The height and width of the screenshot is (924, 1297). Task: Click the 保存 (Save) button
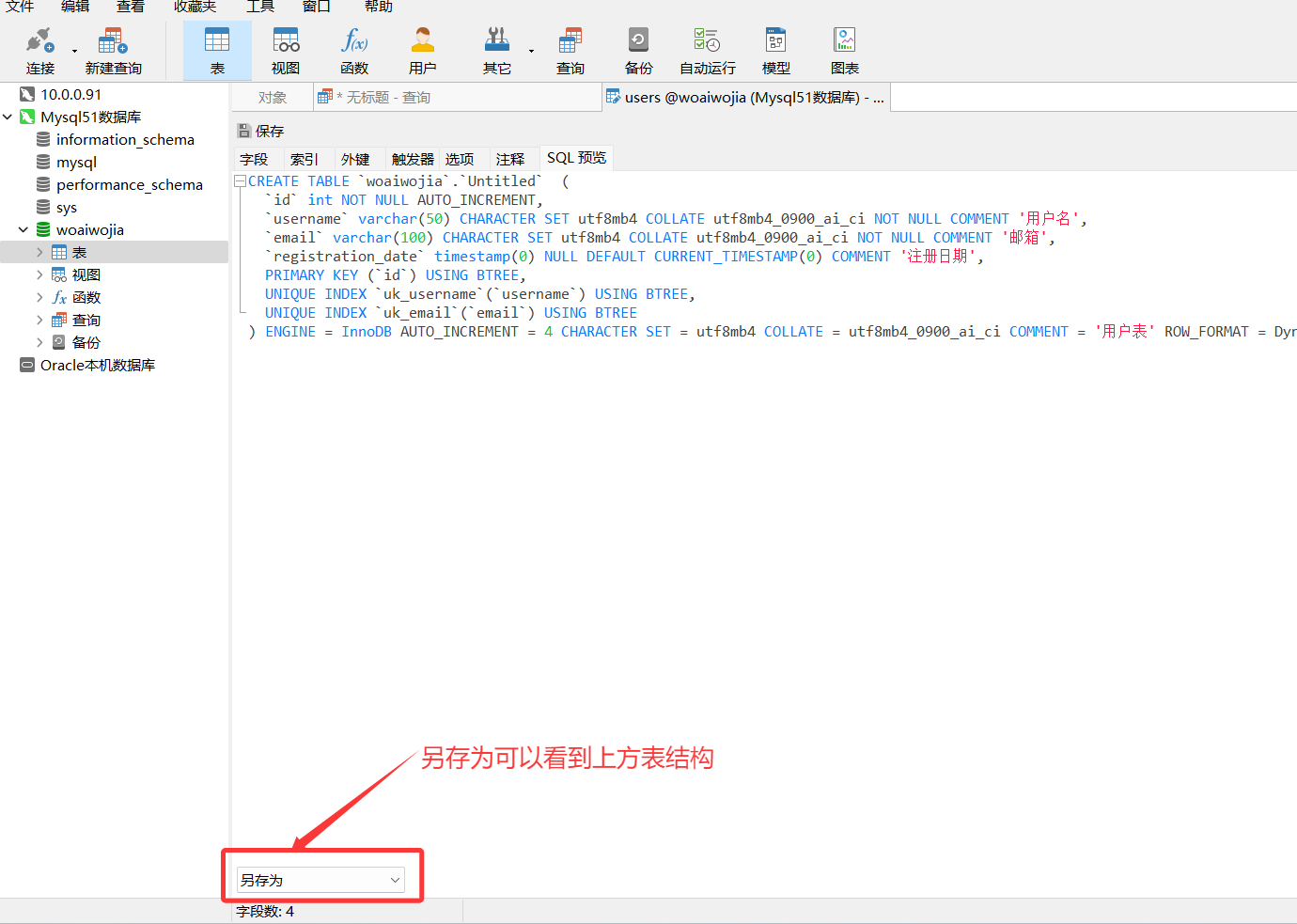(x=261, y=132)
